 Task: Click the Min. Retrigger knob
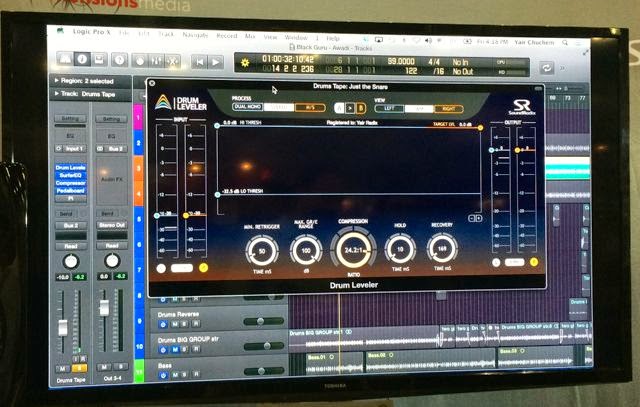point(262,251)
